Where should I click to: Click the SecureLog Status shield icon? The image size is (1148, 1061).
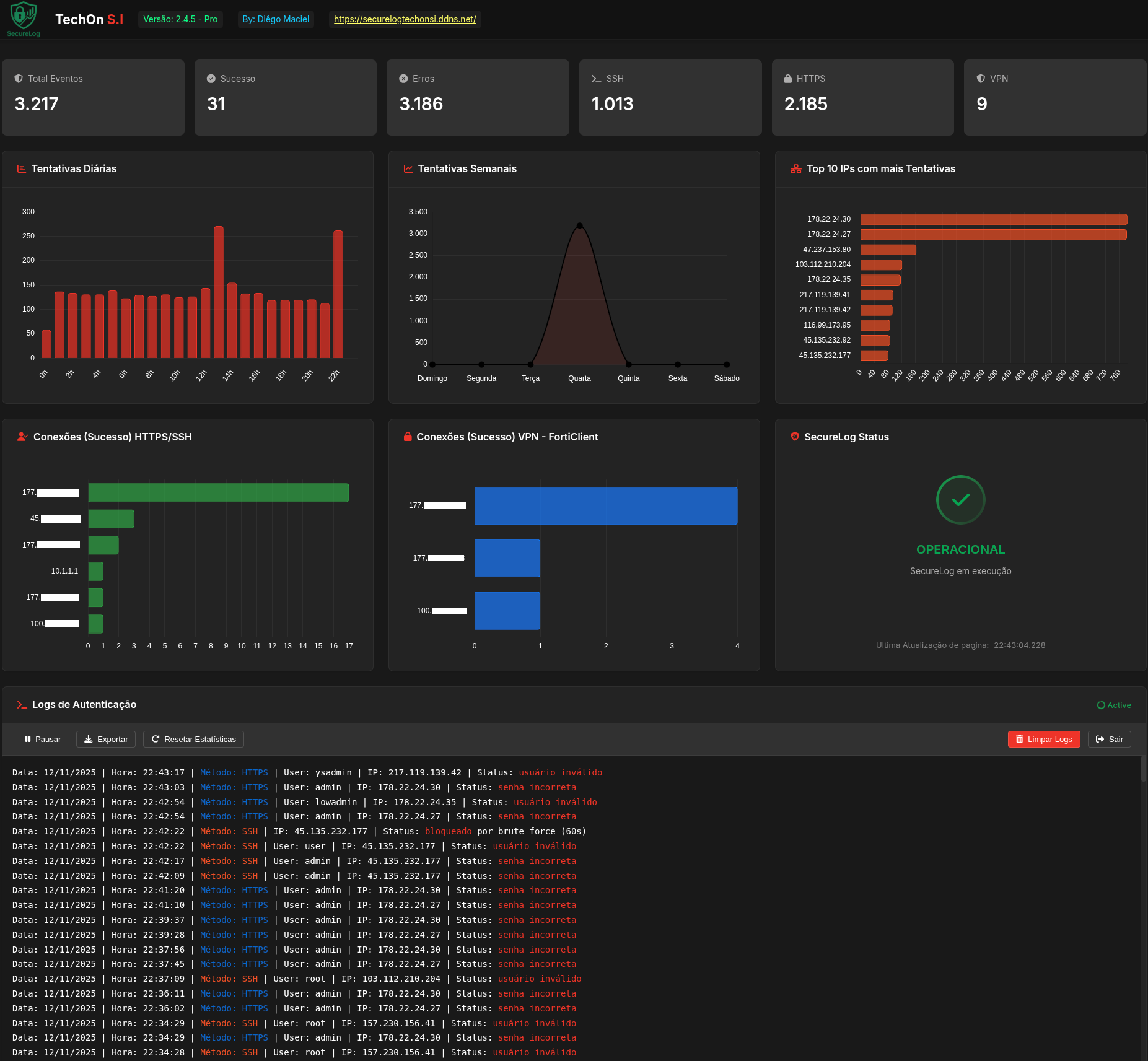click(x=794, y=436)
